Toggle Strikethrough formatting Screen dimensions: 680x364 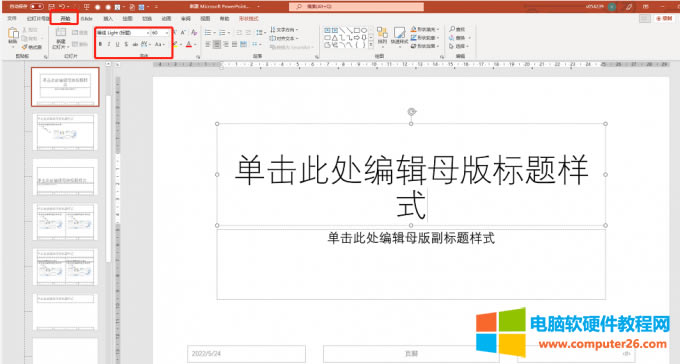pos(135,44)
